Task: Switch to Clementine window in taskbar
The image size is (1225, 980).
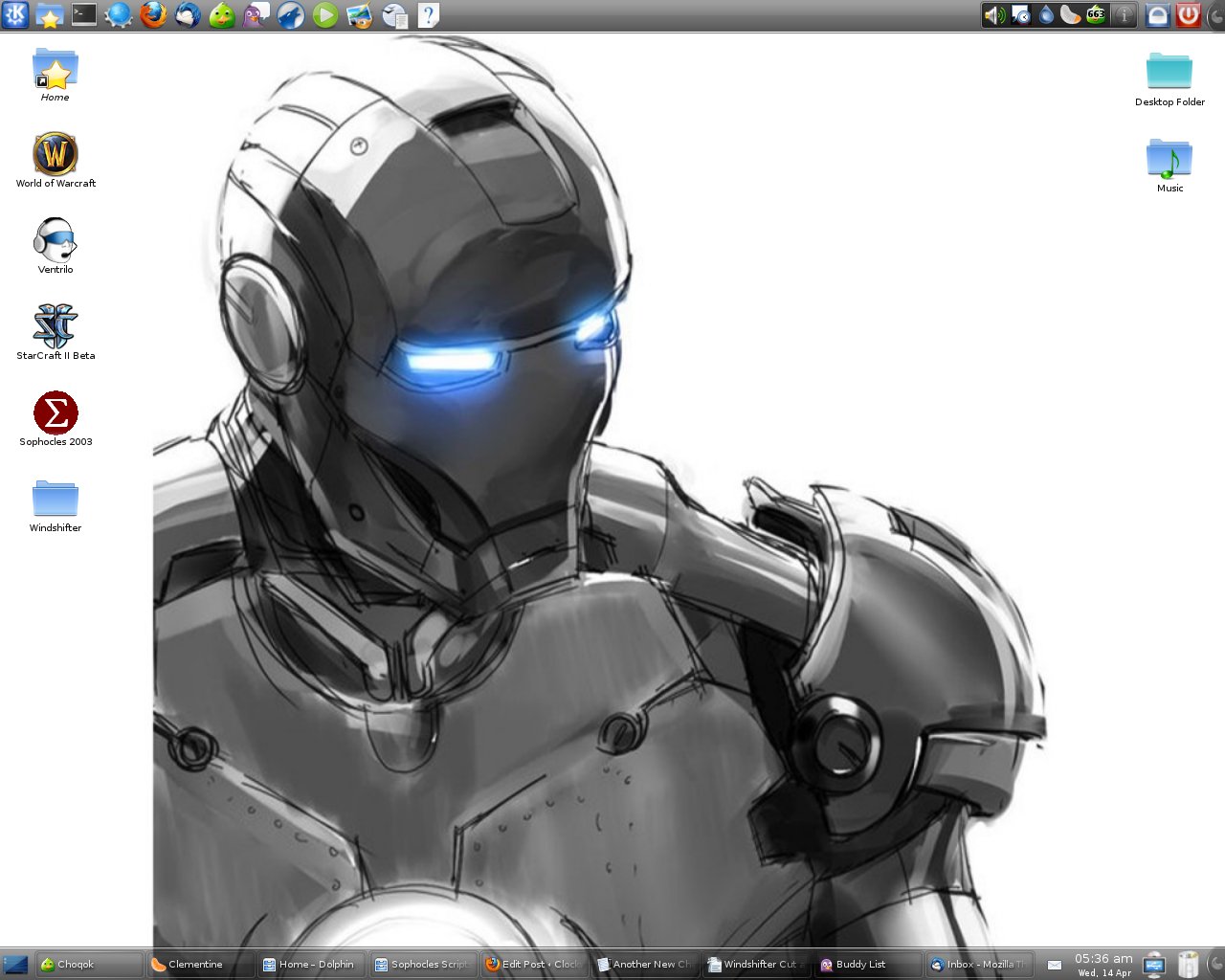Action: pos(200,965)
